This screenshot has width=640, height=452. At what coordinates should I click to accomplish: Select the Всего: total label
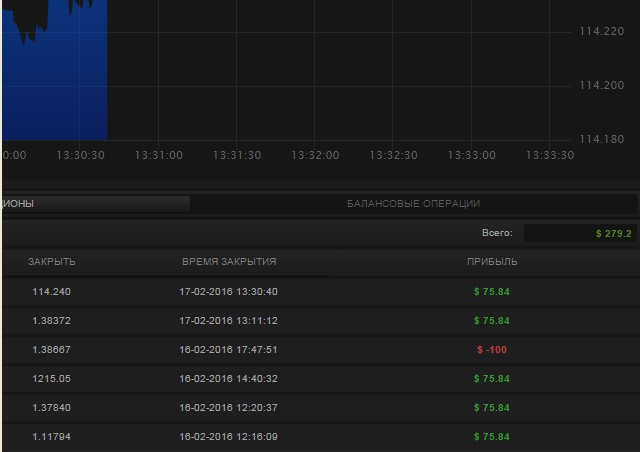point(496,233)
